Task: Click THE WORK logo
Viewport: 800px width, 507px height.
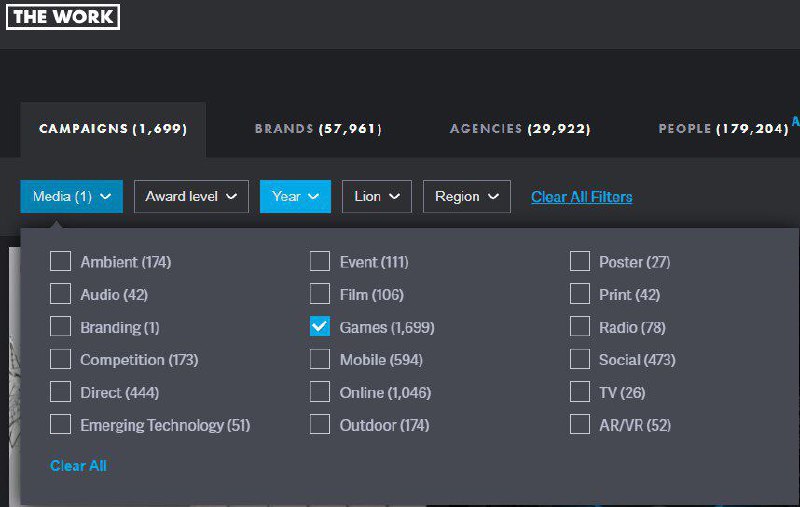Action: click(x=63, y=17)
